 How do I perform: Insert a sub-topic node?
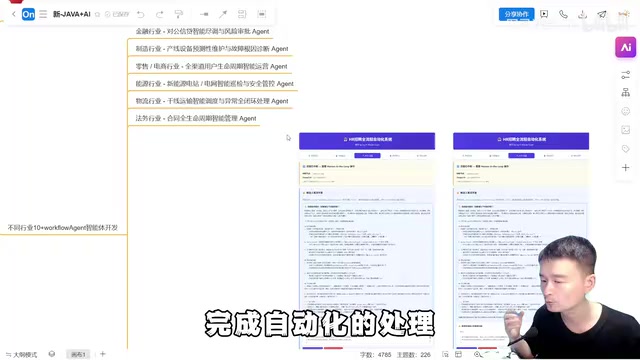204,14
